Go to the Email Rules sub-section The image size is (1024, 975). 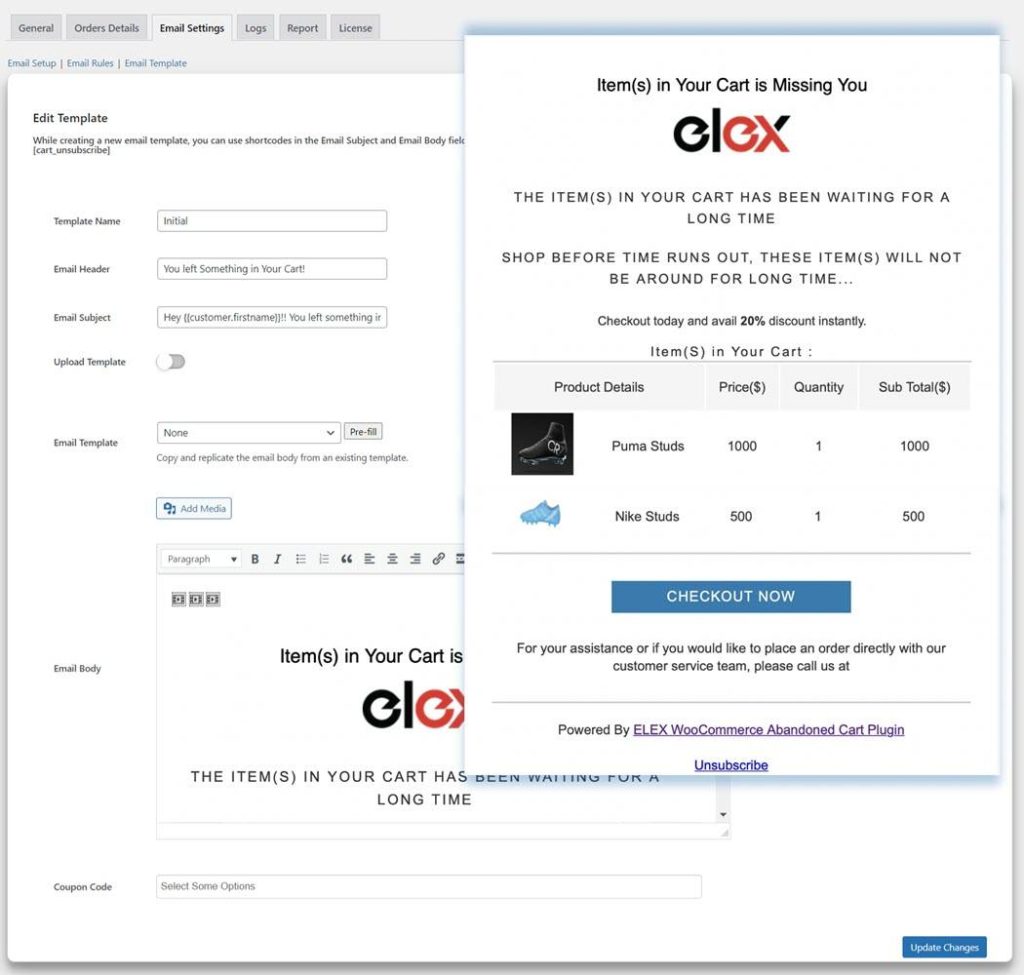click(90, 63)
